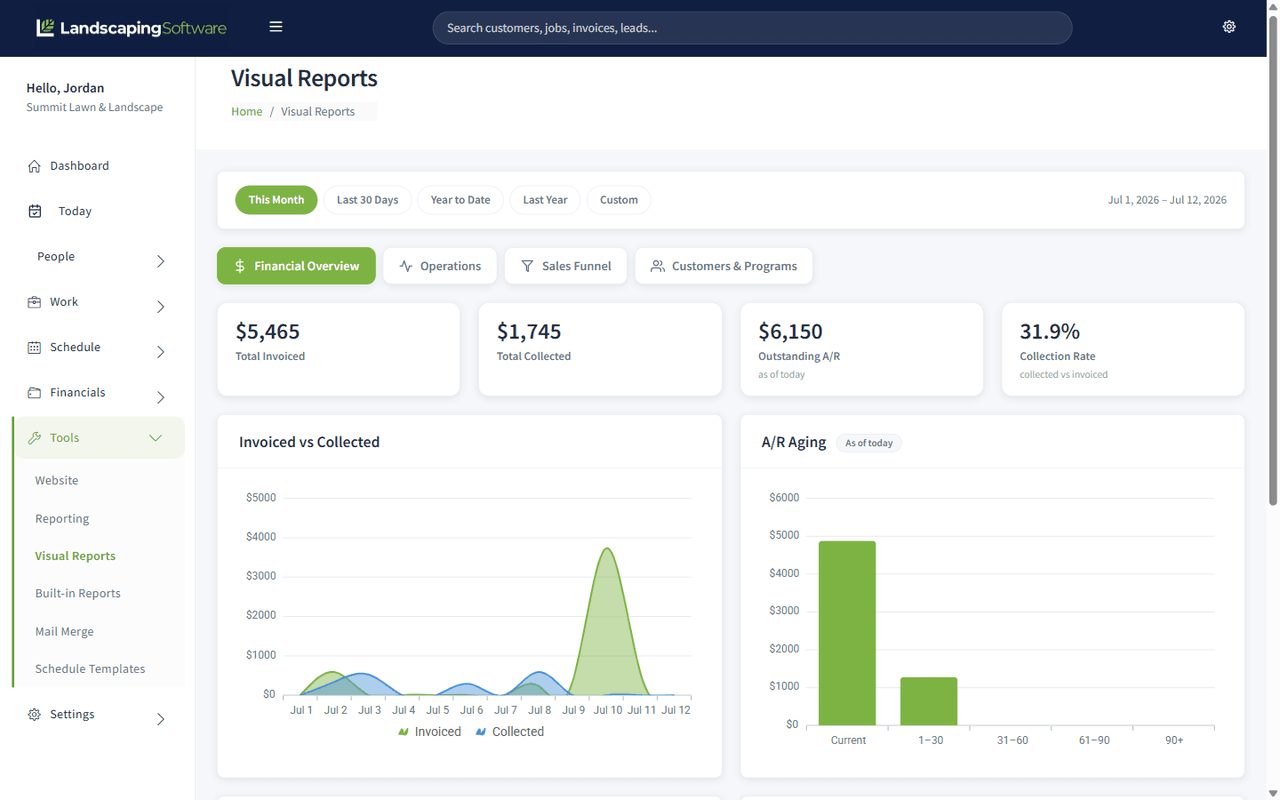The width and height of the screenshot is (1280, 800).
Task: Click the Jul 1, 2026 – Jul 12, 2026 date range
Action: click(1167, 200)
